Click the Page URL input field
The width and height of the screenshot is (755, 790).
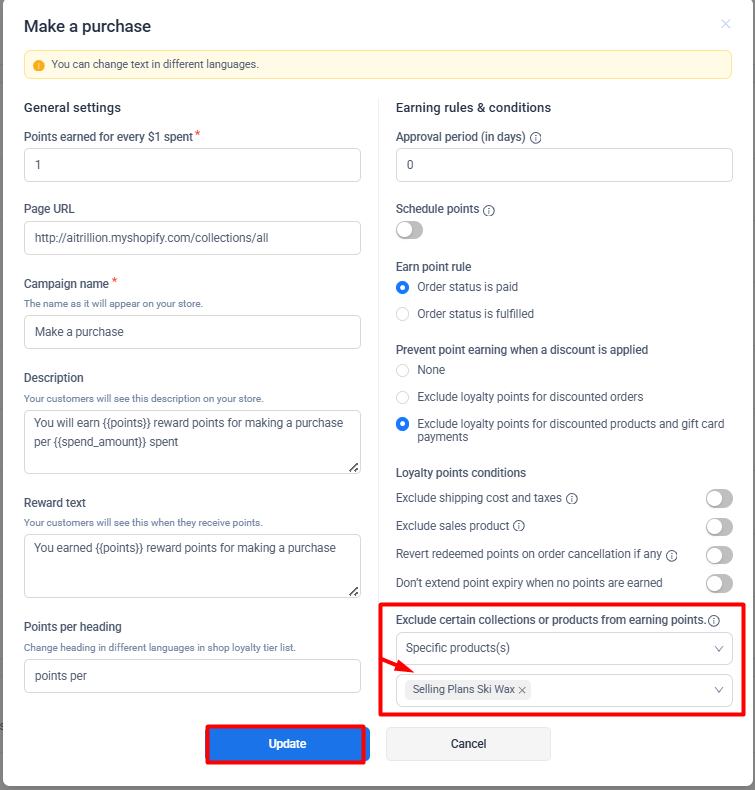(x=192, y=238)
